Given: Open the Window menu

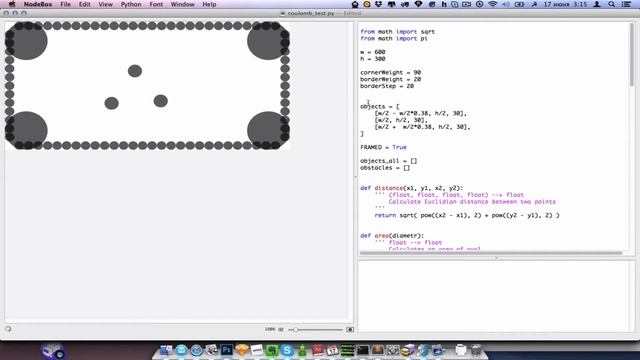Looking at the screenshot, I should 182,4.
